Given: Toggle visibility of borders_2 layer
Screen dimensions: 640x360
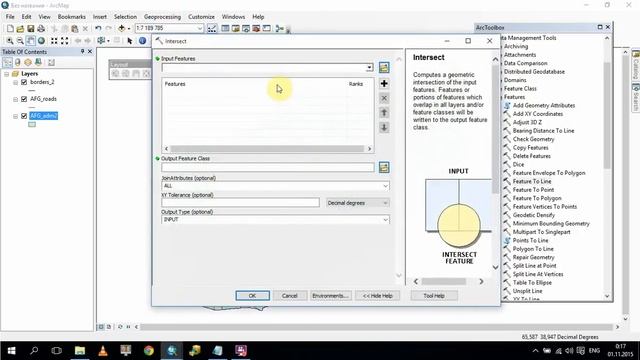Looking at the screenshot, I should coord(24,82).
